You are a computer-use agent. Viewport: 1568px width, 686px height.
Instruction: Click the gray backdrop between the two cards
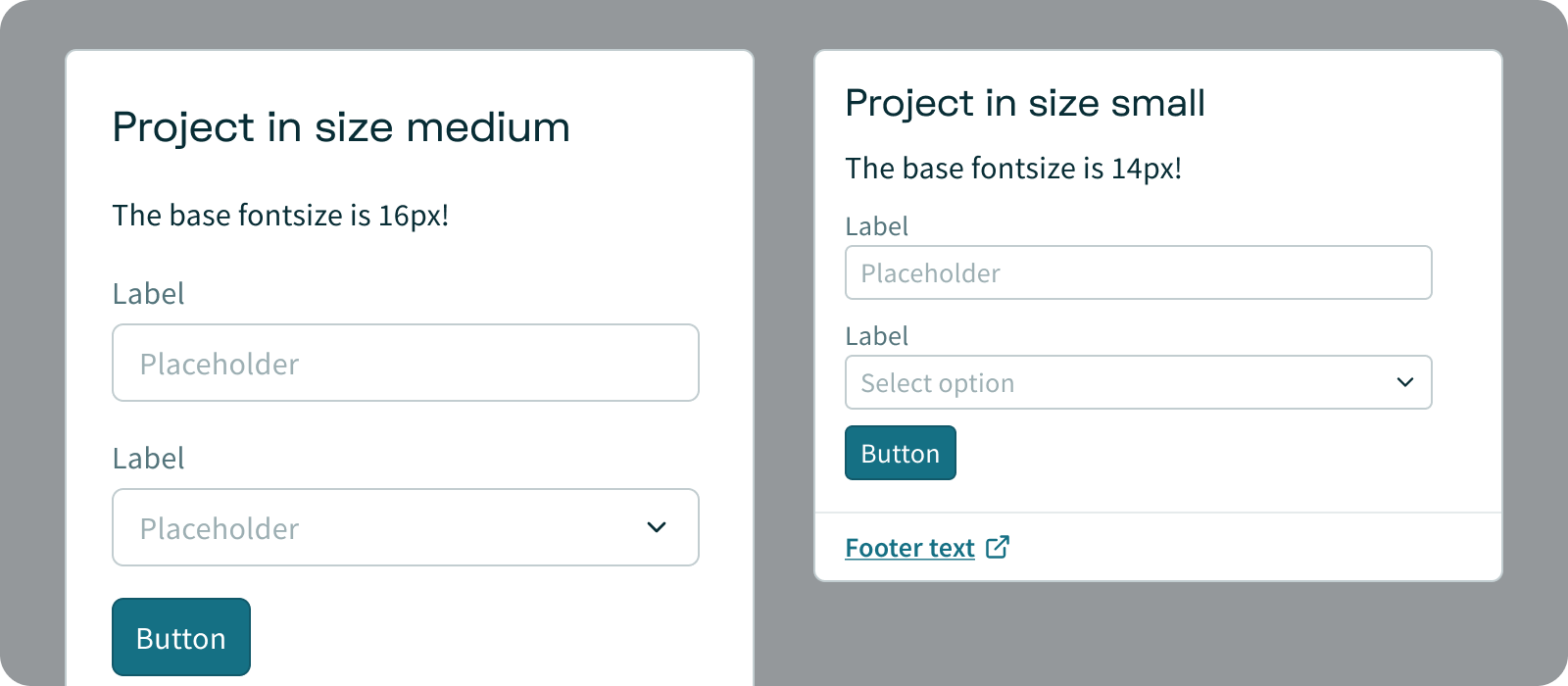(x=784, y=343)
